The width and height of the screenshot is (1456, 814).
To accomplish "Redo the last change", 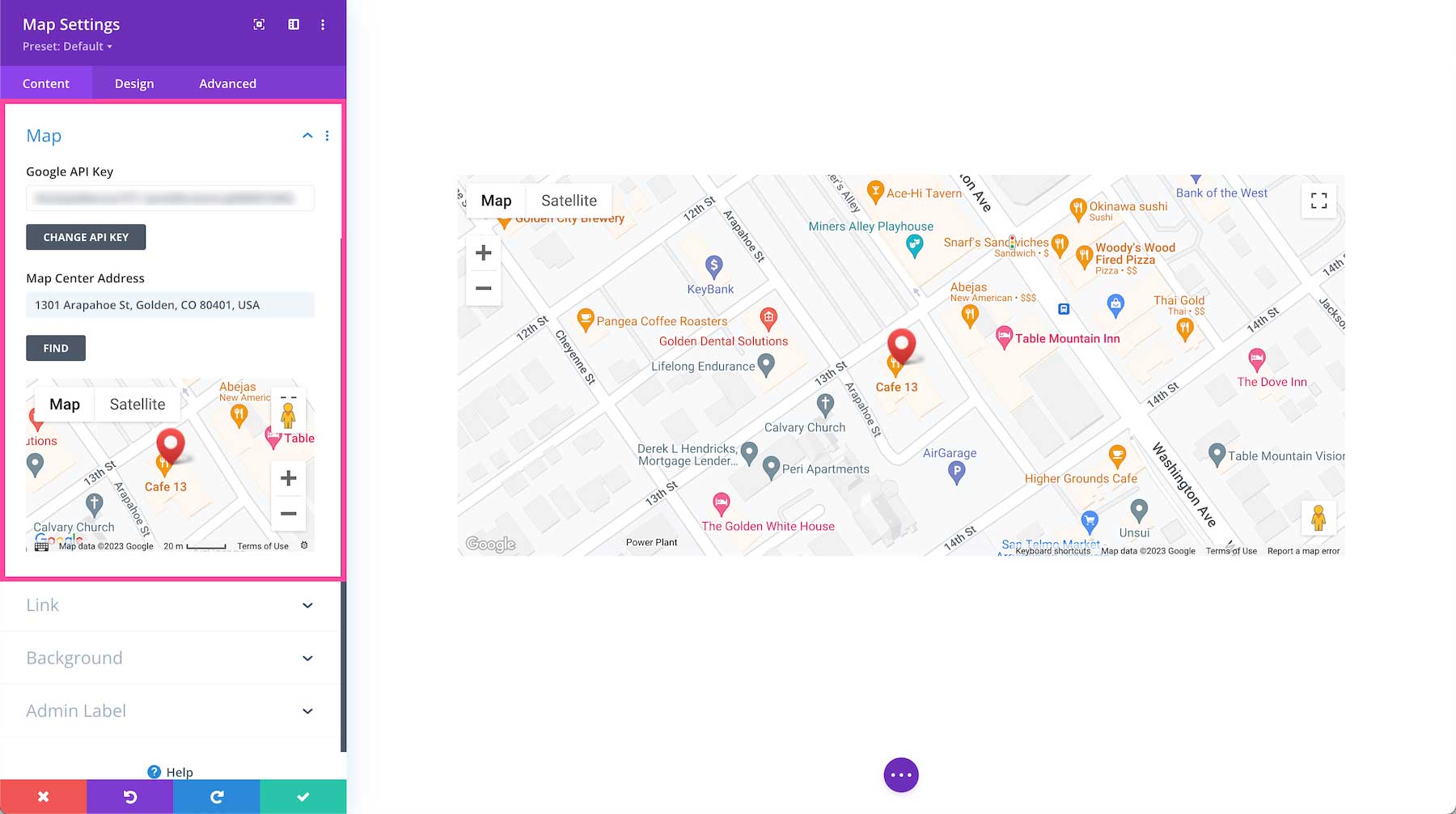I will click(215, 796).
